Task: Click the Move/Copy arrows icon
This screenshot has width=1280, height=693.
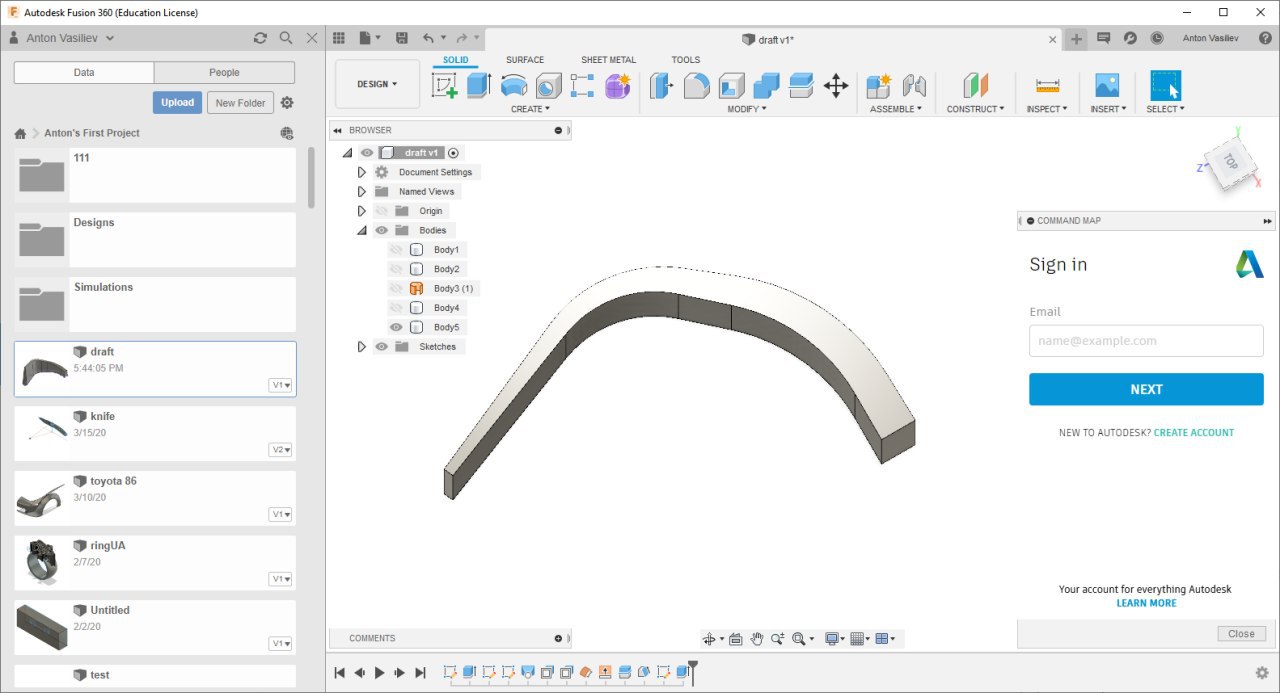Action: [836, 86]
